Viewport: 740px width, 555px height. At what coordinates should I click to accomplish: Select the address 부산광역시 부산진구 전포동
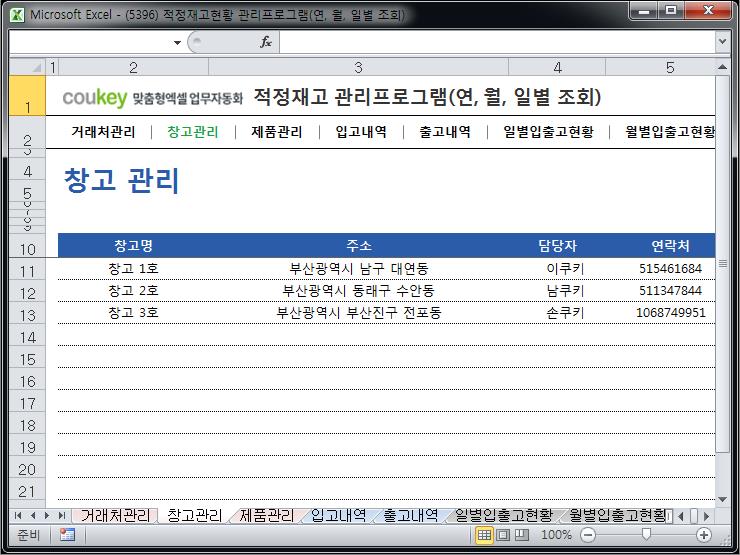coord(358,312)
